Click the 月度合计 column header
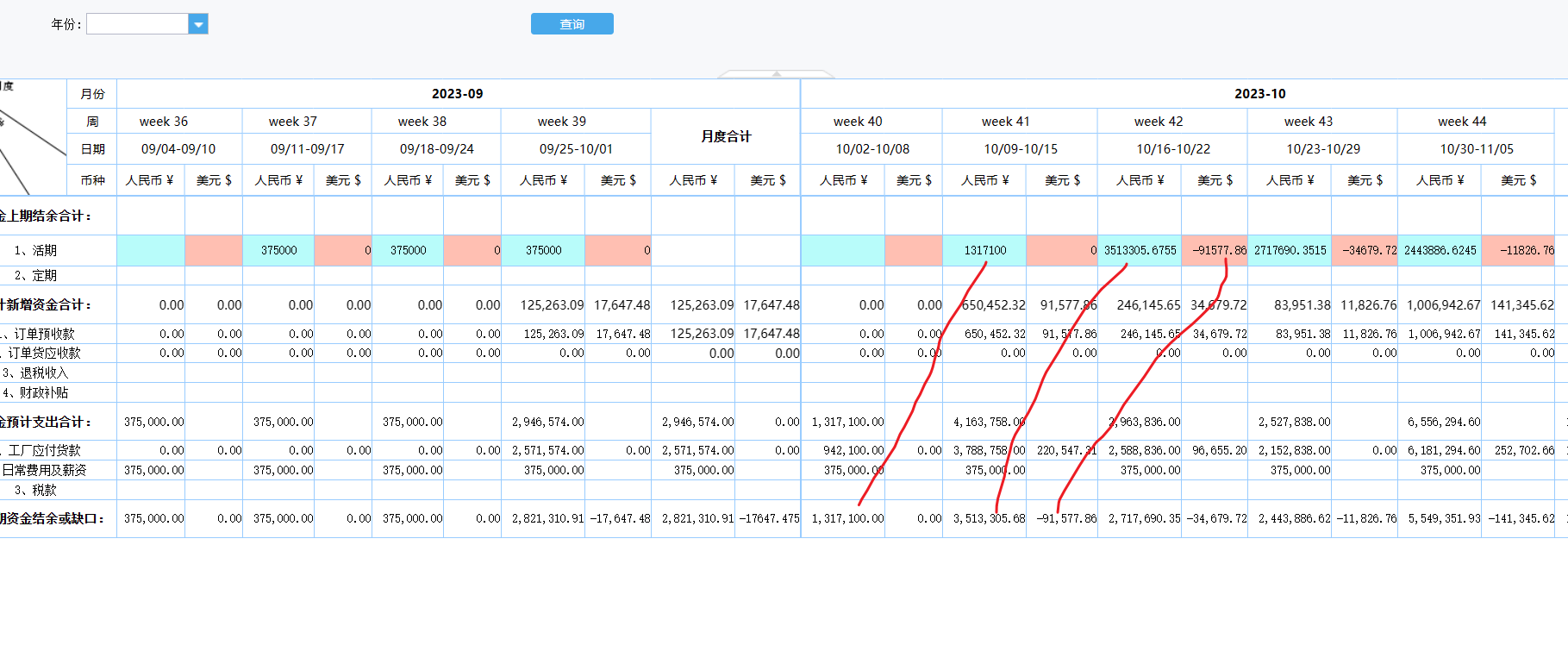This screenshot has width=1568, height=664. coord(726,136)
